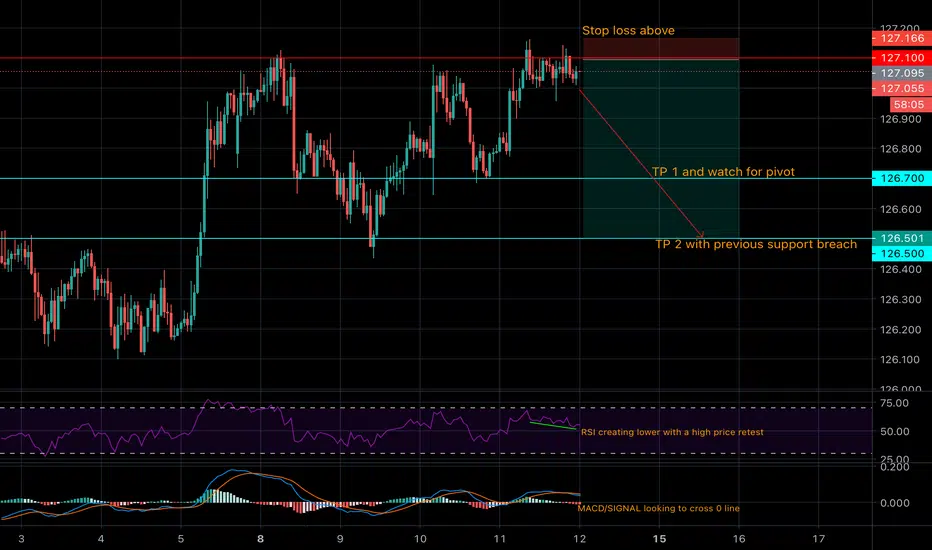Click the red 127.100 price label
Viewport: 932px width, 550px height.
(x=902, y=58)
